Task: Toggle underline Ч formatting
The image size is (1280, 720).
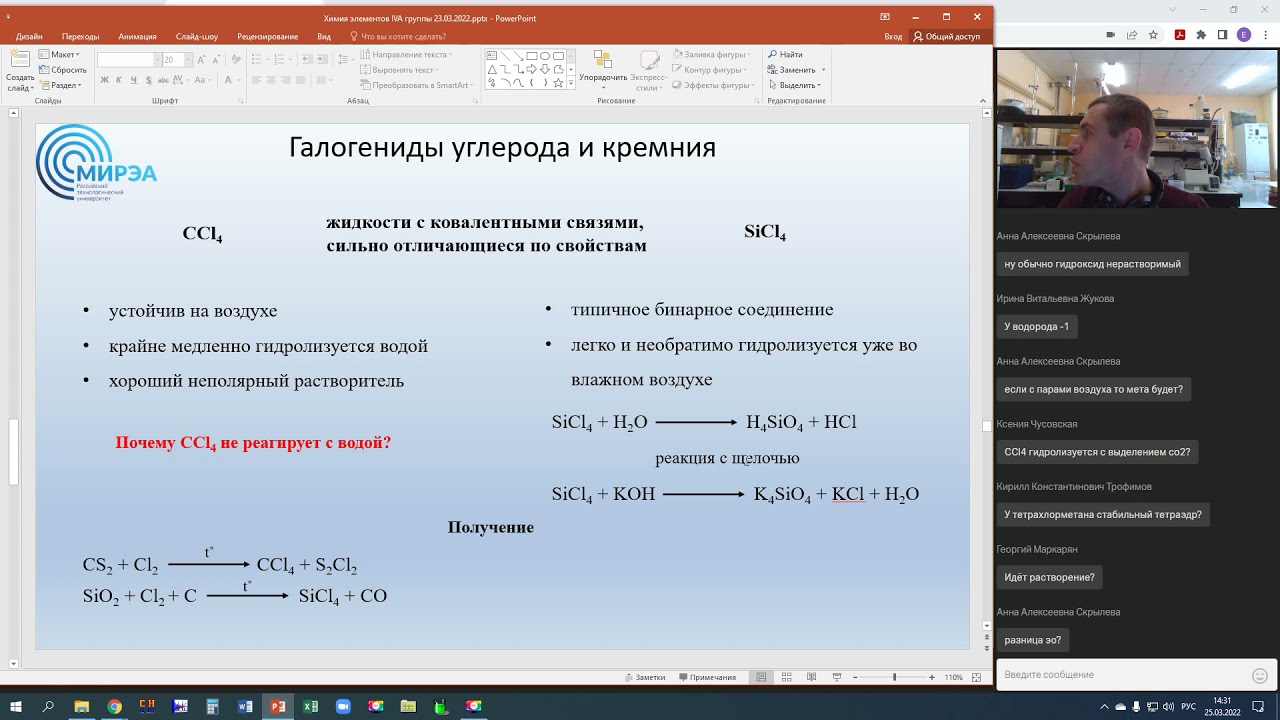Action: pos(134,80)
